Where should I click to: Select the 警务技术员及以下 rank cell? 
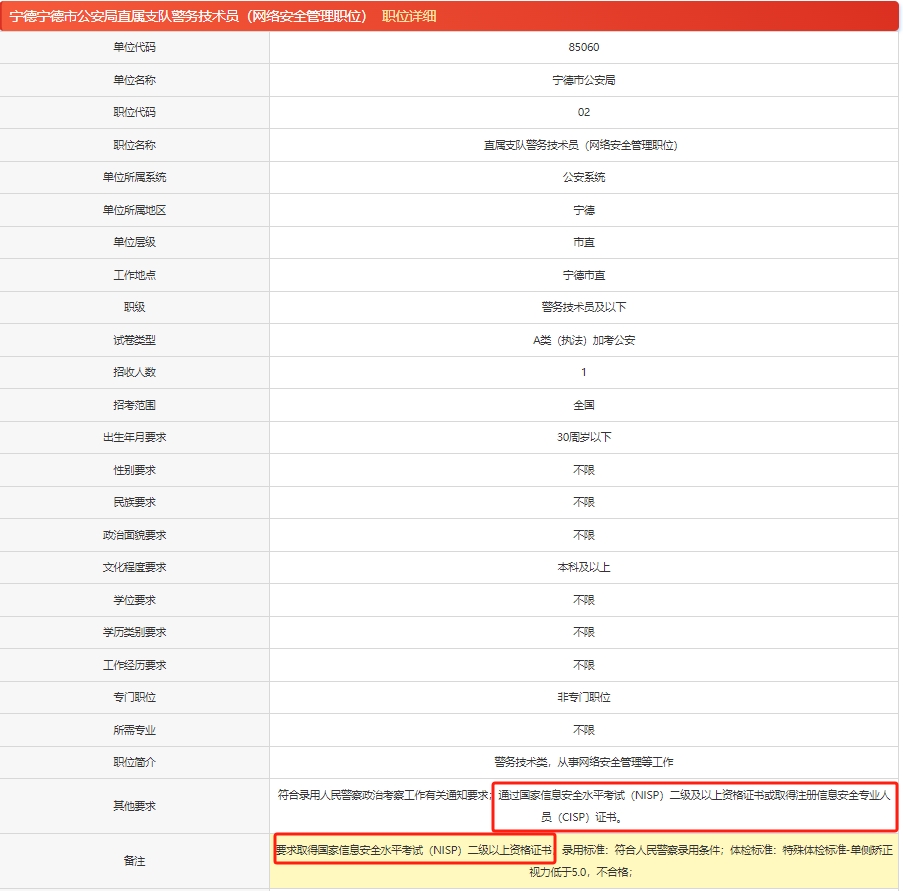point(583,308)
